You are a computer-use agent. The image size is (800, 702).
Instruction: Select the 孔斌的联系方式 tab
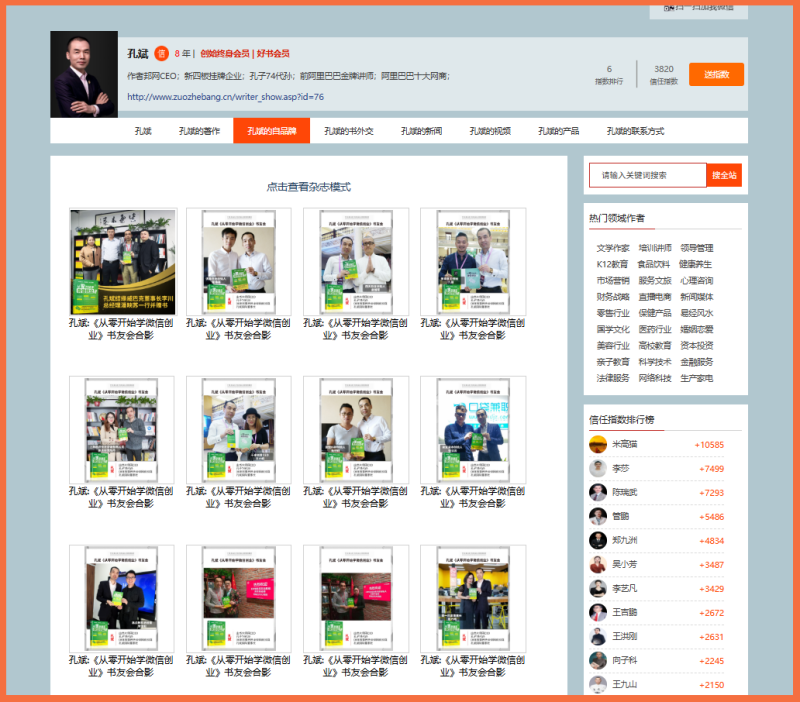[x=634, y=131]
